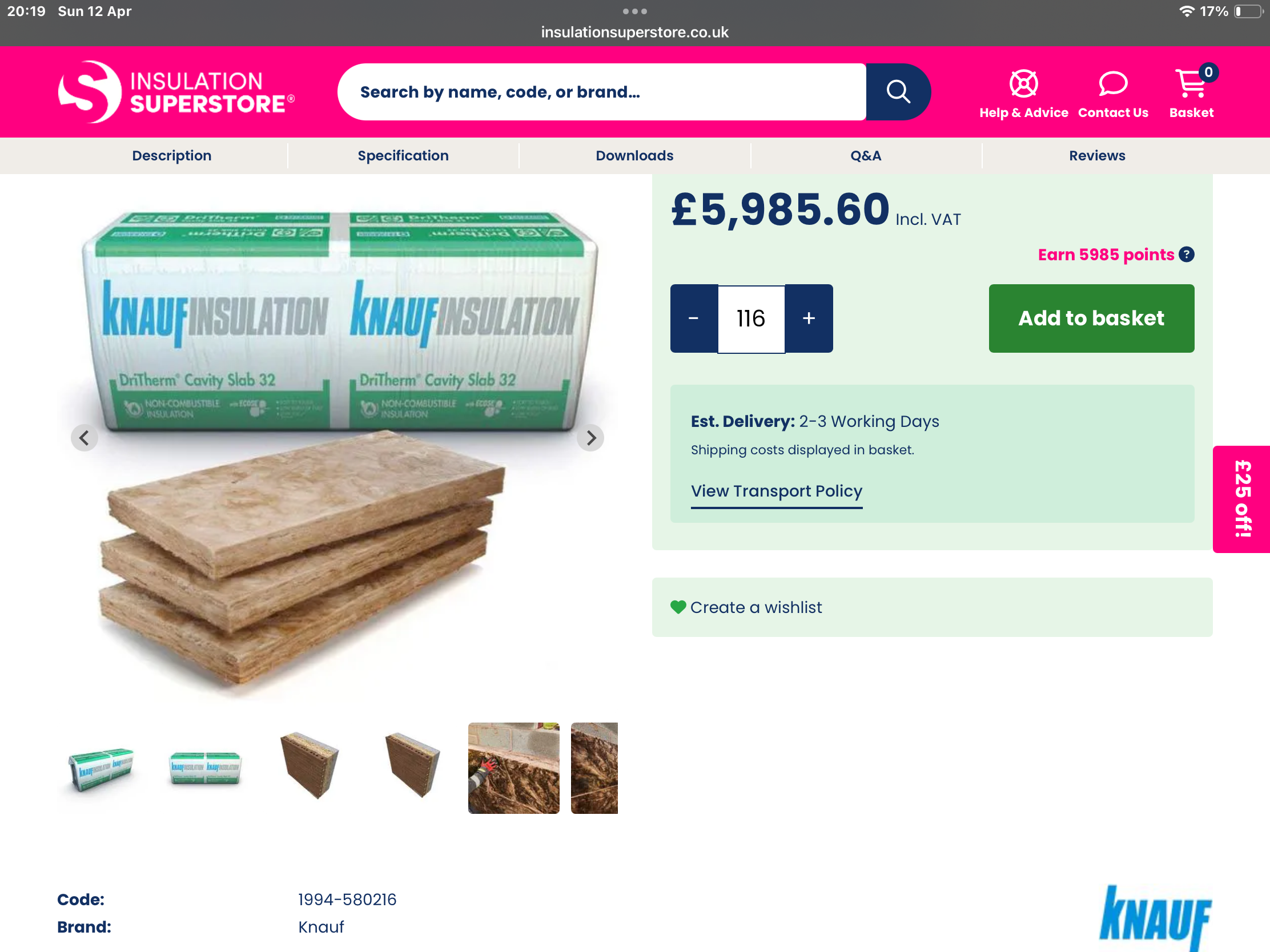Click the points info question mark

(1186, 254)
